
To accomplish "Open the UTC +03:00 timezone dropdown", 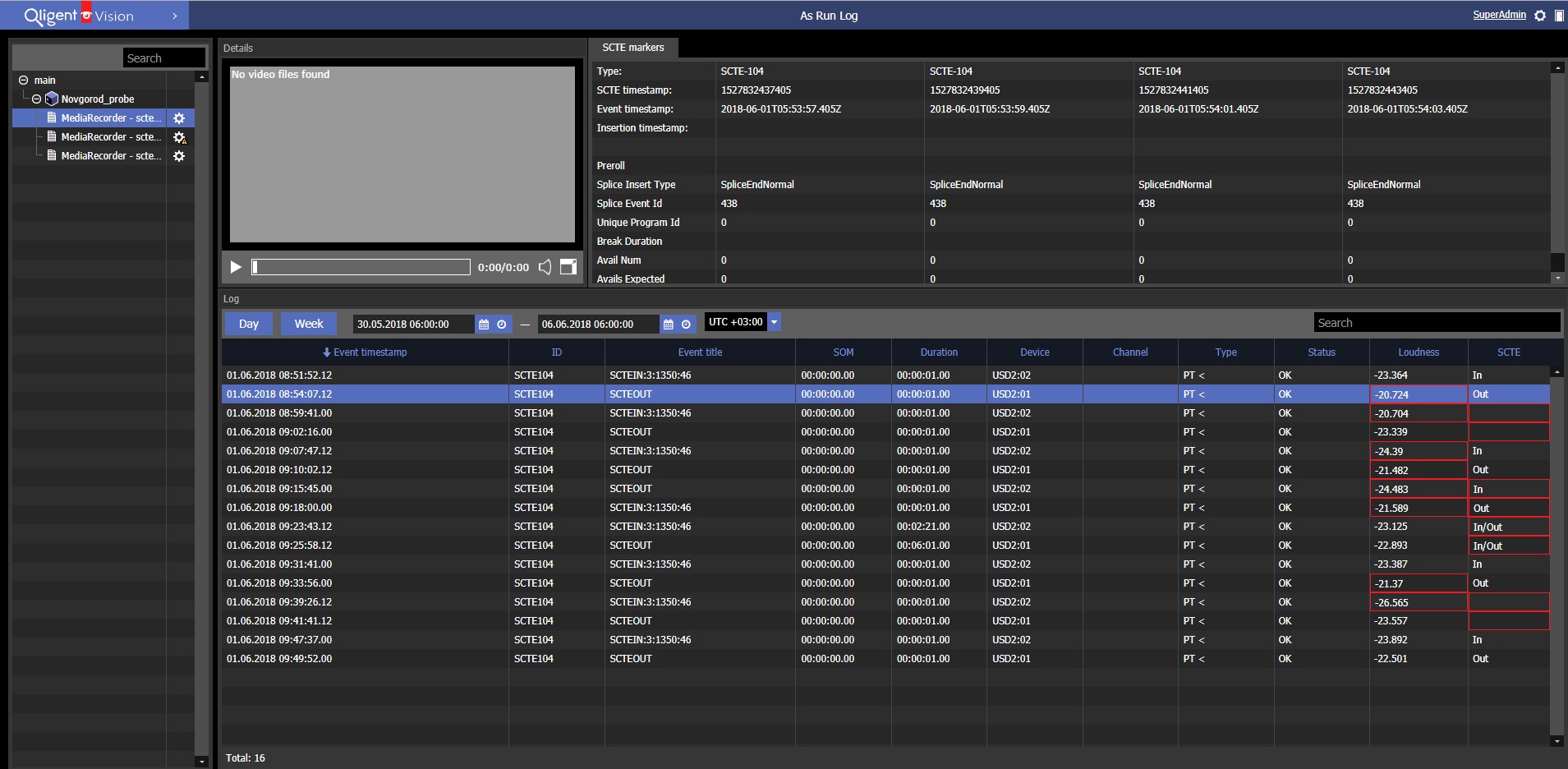I will [774, 322].
